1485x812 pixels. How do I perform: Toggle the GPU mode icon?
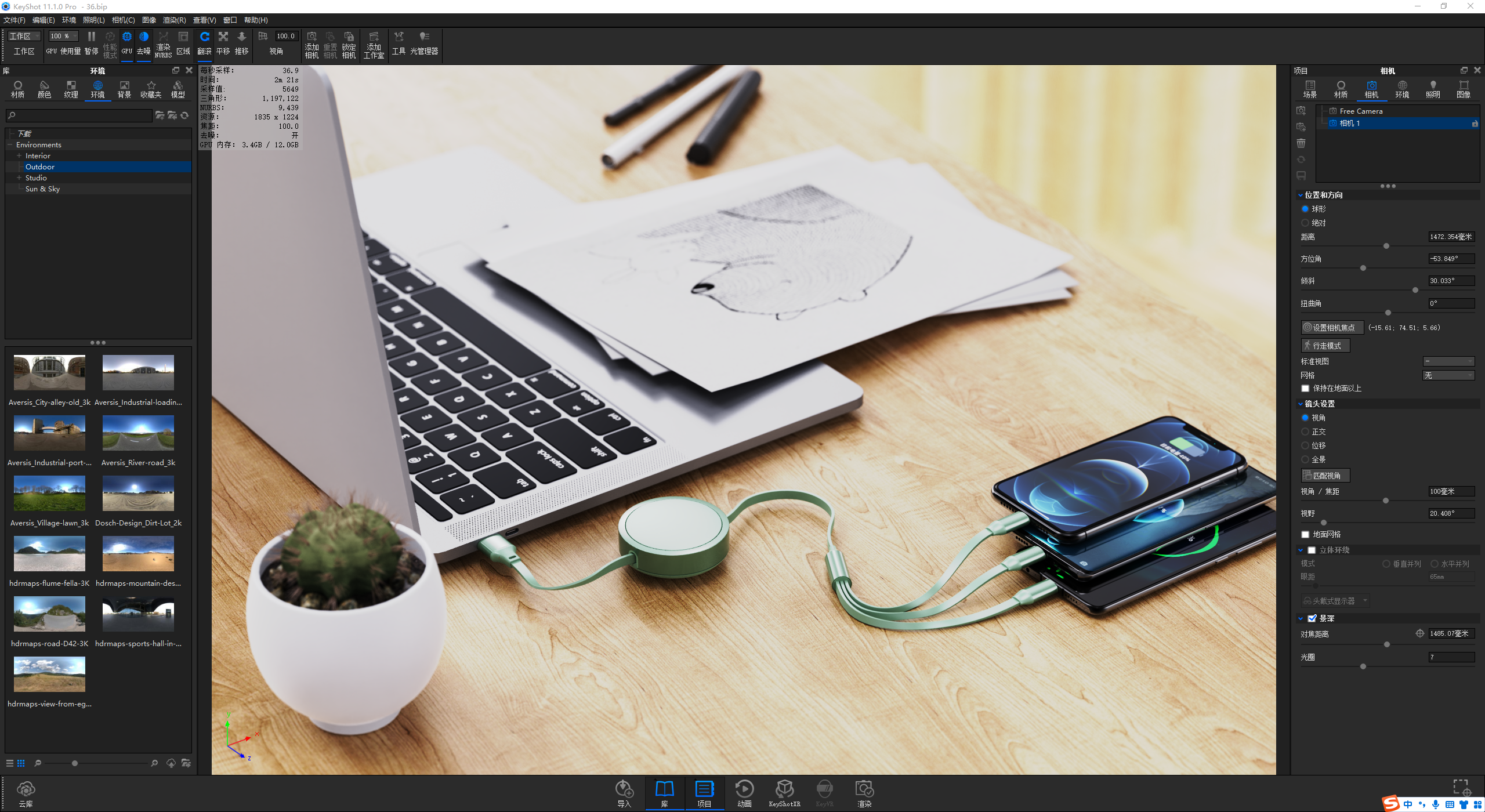127,43
